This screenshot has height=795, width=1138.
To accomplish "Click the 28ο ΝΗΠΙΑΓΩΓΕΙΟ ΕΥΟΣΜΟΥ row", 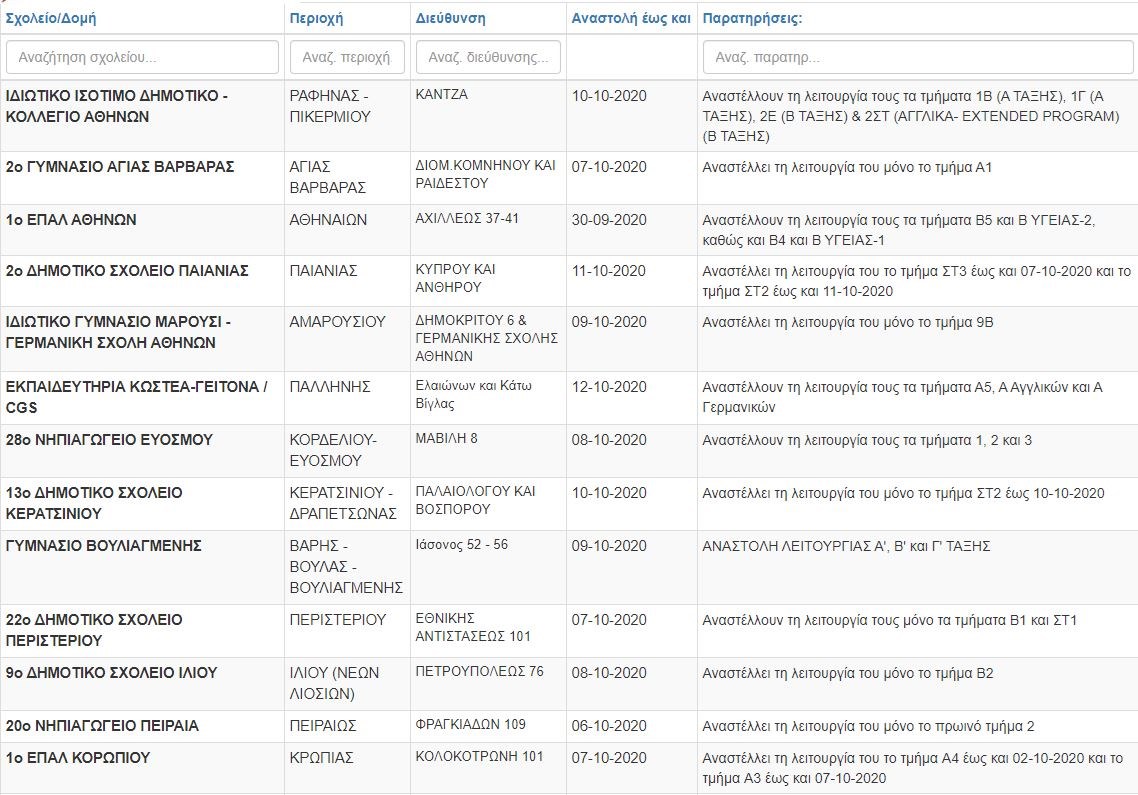I will 109,441.
